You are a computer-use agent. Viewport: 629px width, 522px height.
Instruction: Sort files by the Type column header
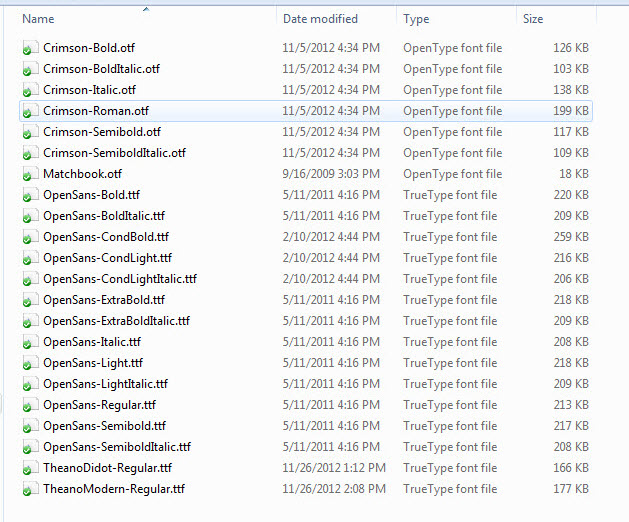[416, 19]
